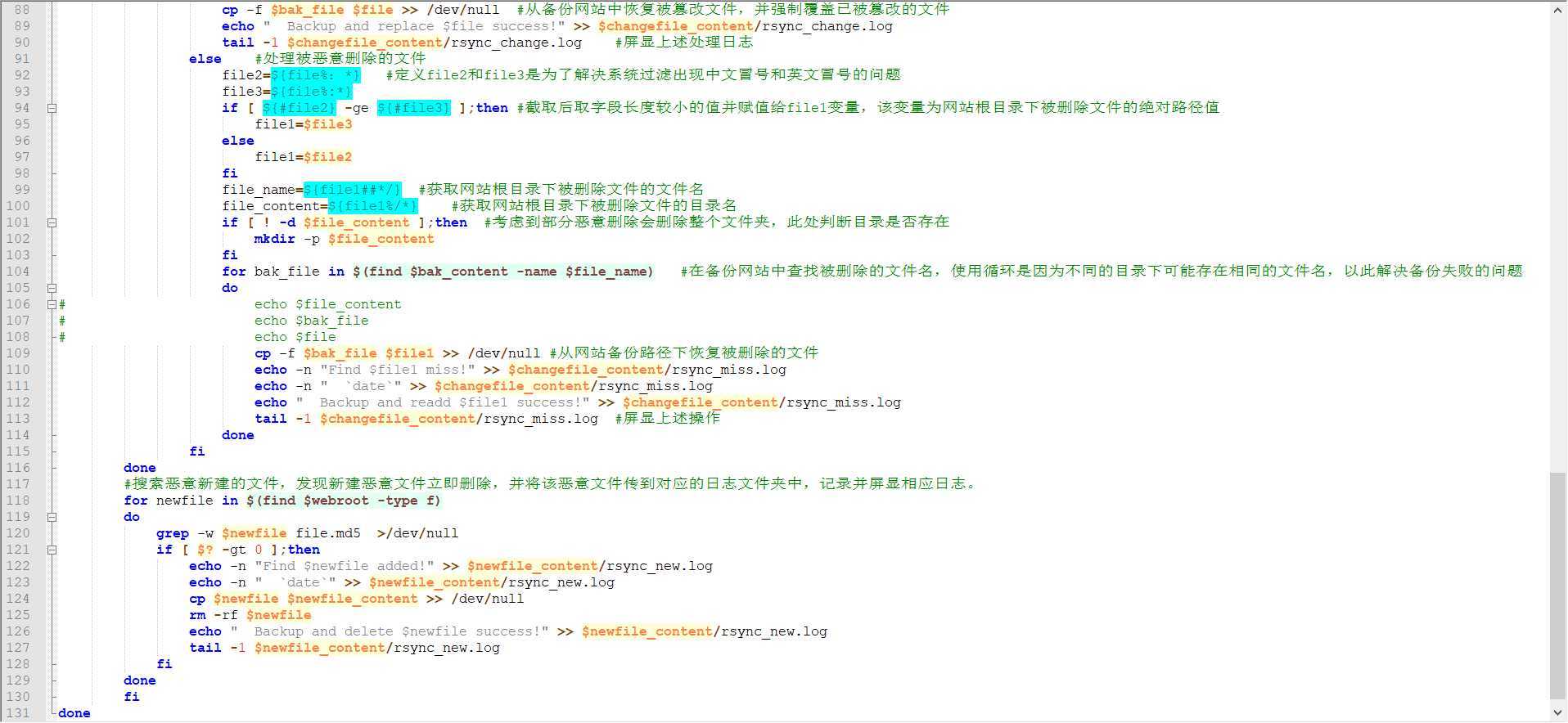Click the highlighted ${#file3} expression
Viewport: 1568px width, 723px height.
click(414, 108)
